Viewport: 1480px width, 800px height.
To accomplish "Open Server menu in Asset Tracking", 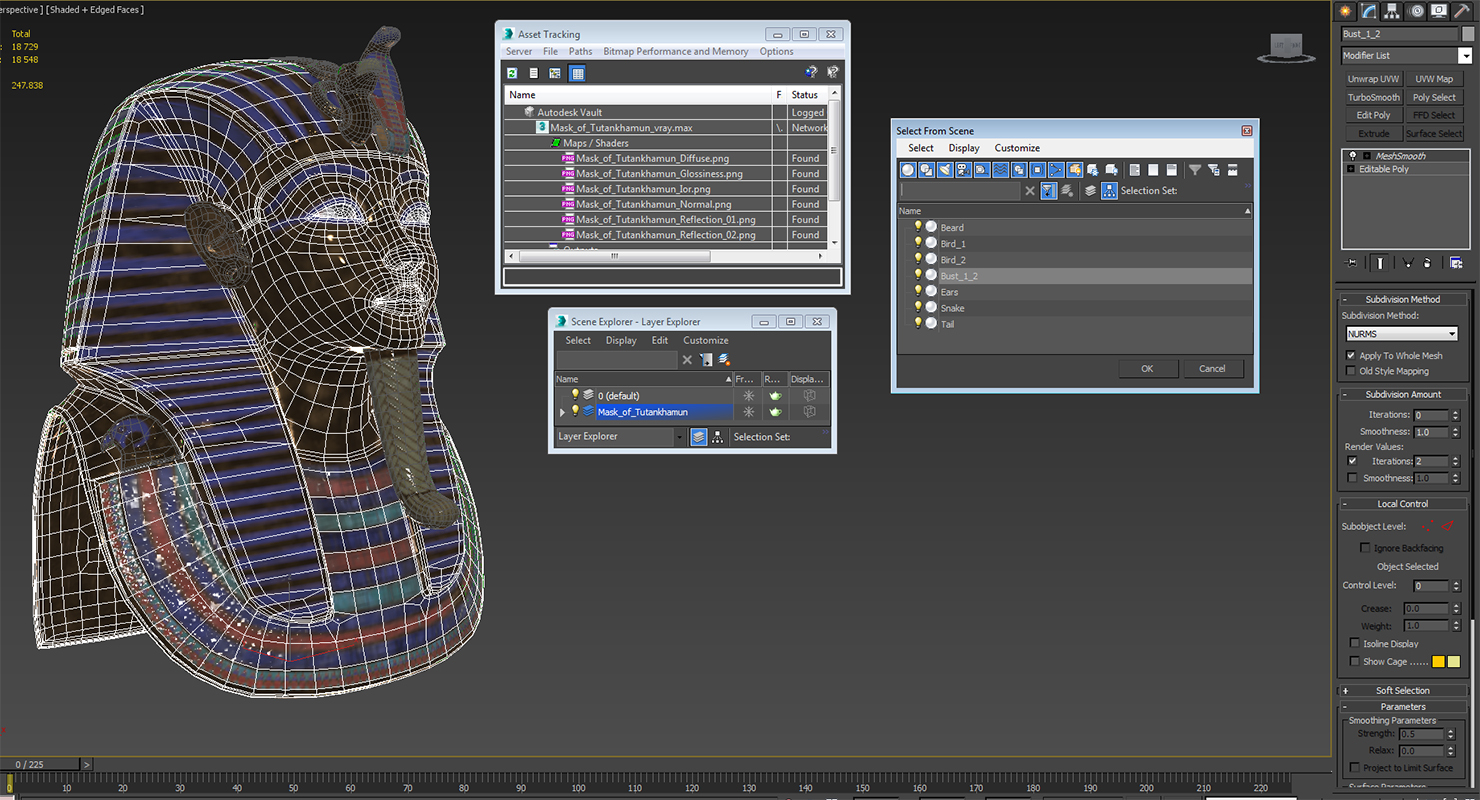I will pos(519,52).
